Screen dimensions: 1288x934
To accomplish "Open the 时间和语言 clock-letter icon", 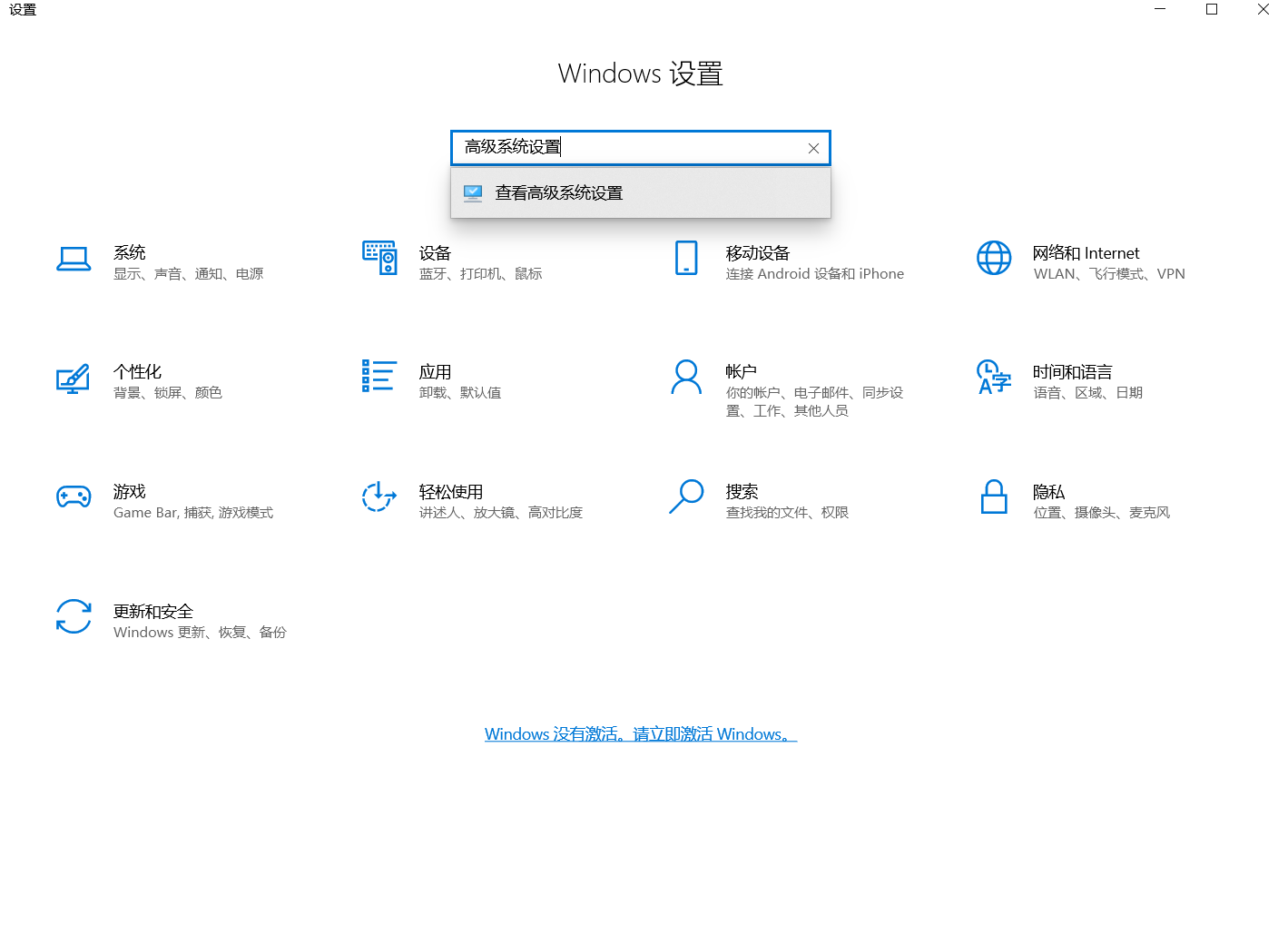I will click(994, 377).
